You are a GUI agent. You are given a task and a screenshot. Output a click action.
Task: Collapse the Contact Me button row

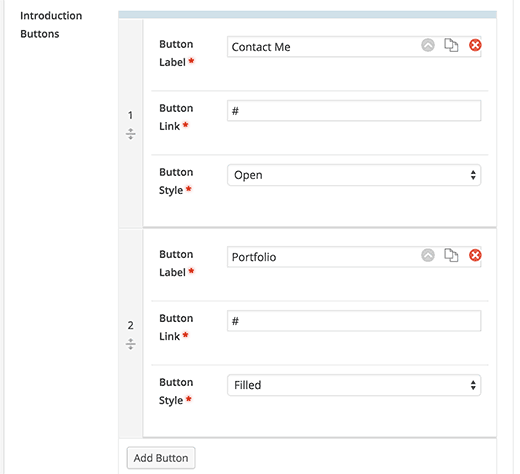click(428, 45)
